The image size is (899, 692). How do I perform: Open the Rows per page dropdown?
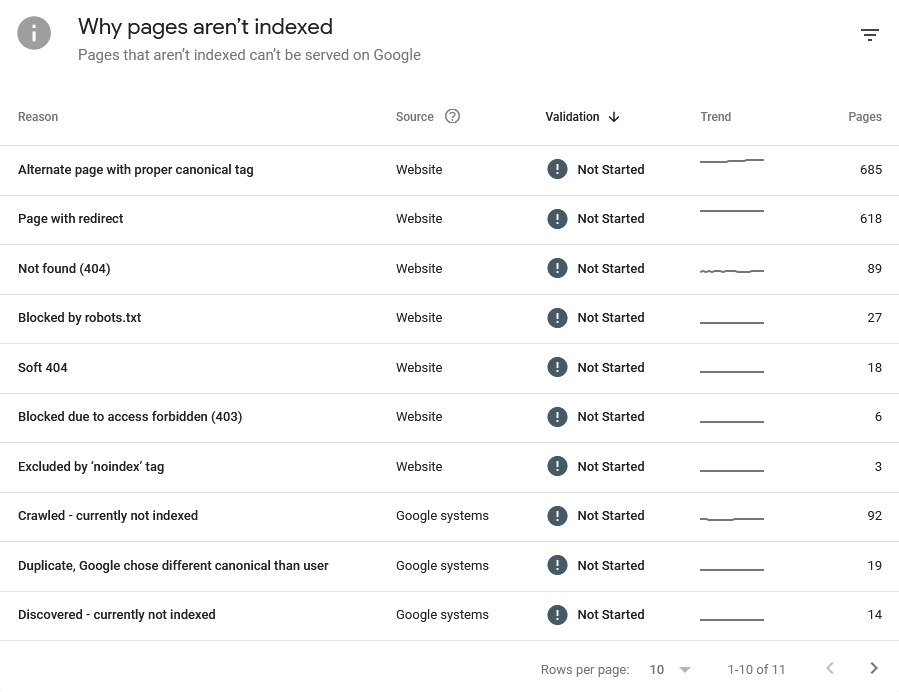point(670,670)
